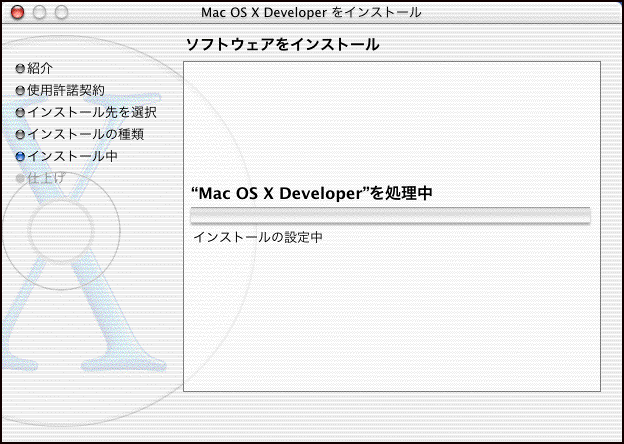Select the インストールの種類 step label
The height and width of the screenshot is (444, 624).
[85, 134]
